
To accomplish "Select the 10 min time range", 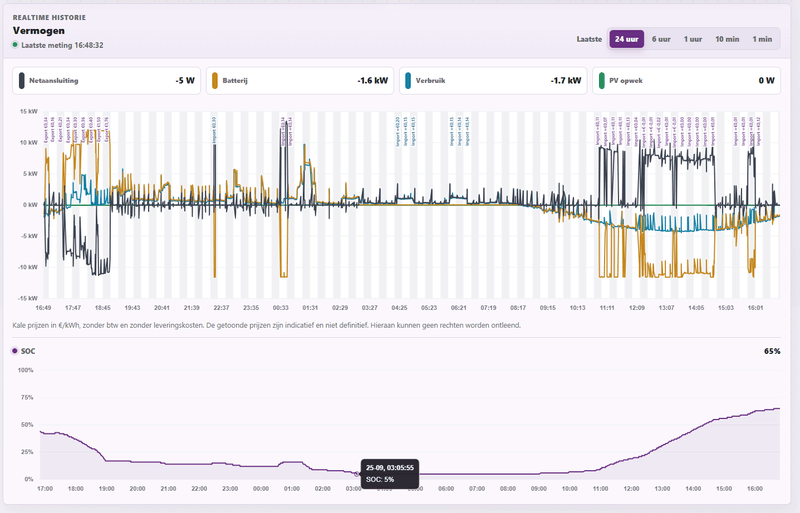I will click(727, 39).
